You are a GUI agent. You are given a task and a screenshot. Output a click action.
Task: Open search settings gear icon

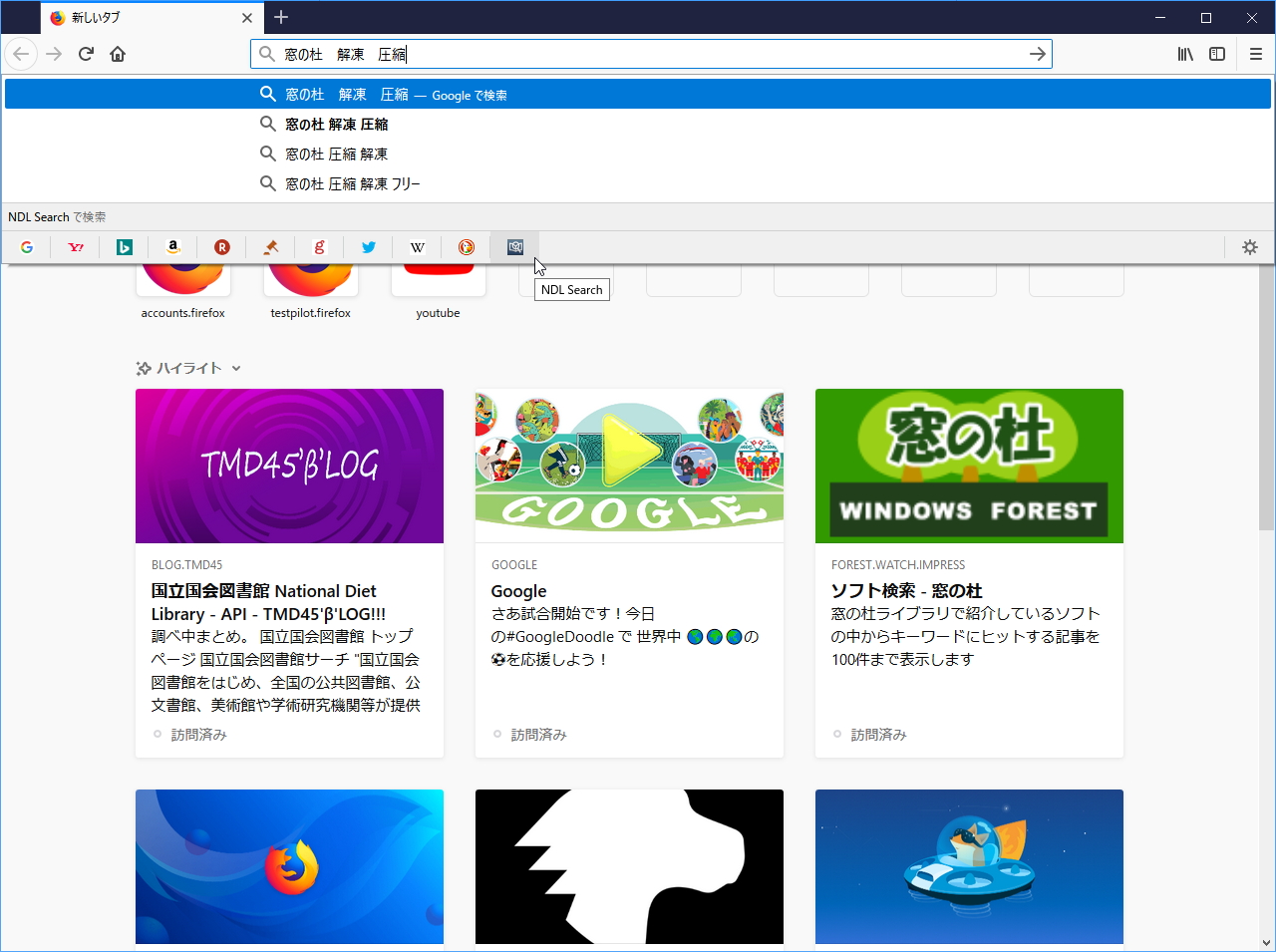point(1250,247)
